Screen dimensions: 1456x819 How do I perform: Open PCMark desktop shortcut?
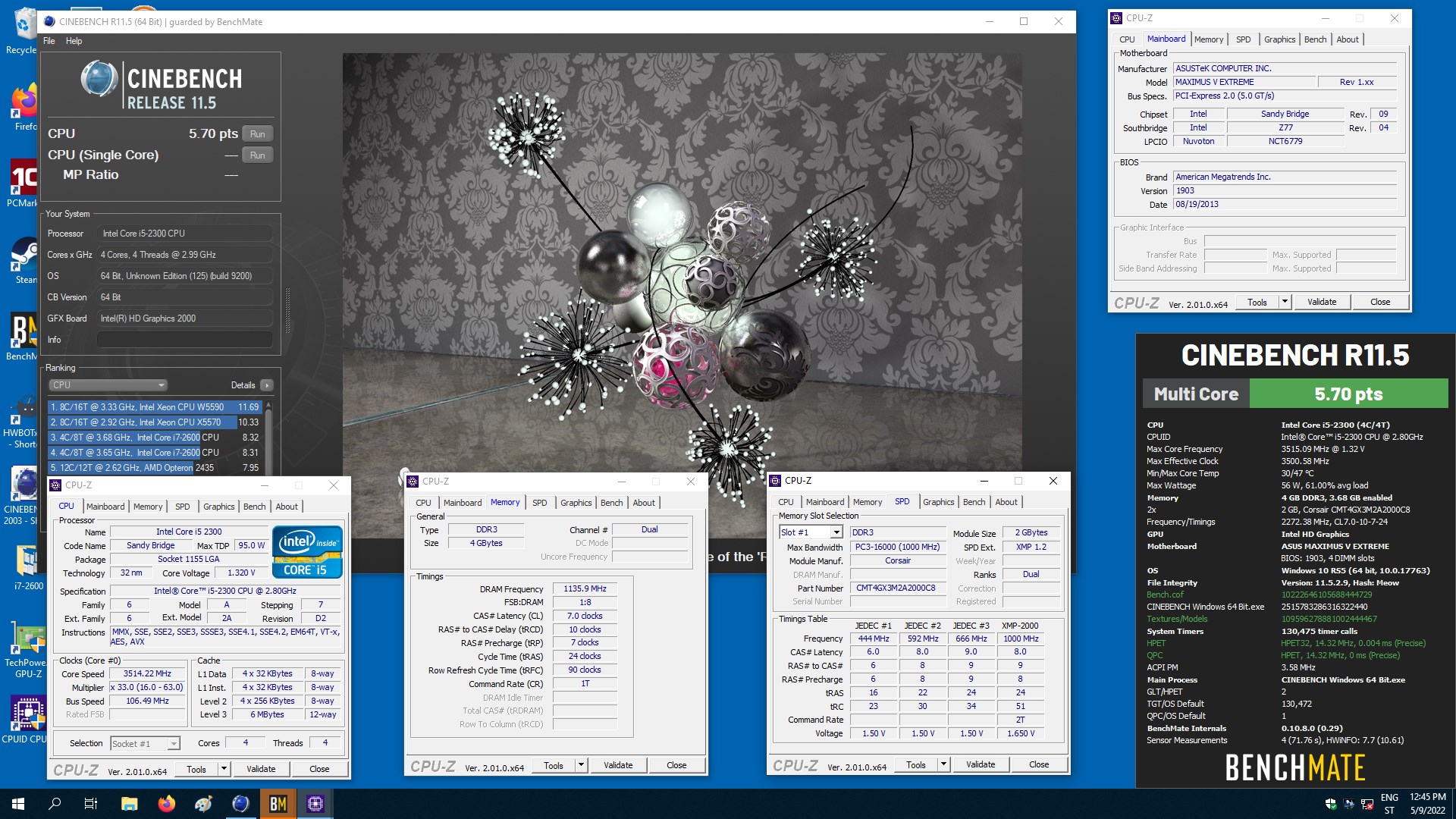[x=23, y=184]
